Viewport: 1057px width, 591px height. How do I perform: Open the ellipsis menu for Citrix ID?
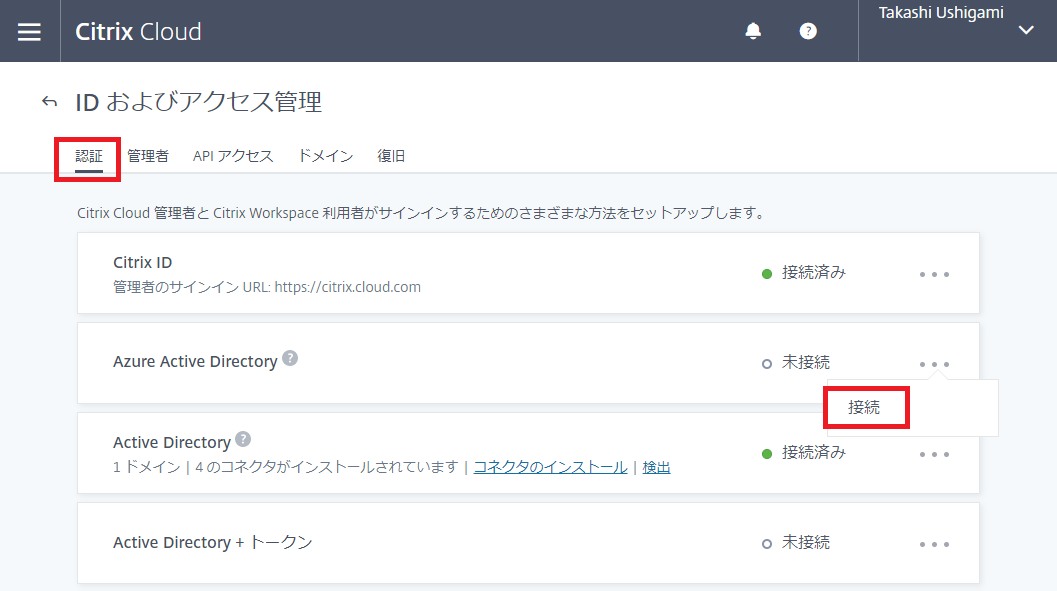coord(934,272)
